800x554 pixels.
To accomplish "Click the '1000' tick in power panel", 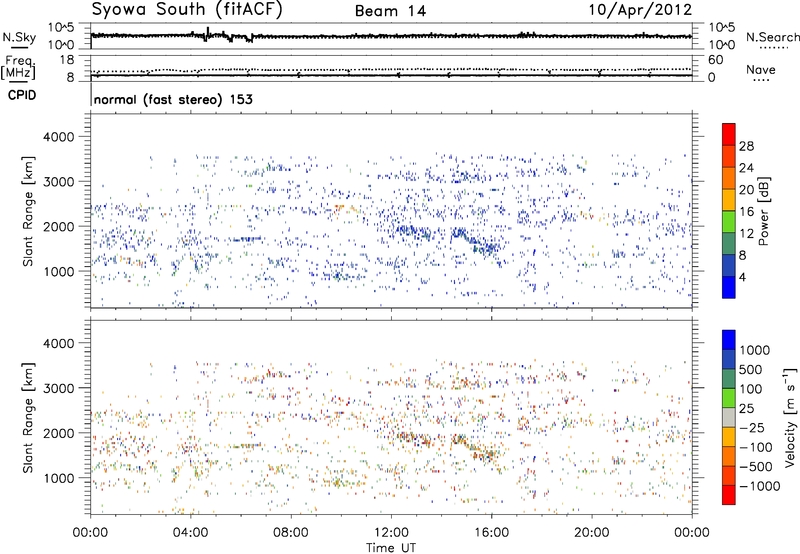I will 59,271.
